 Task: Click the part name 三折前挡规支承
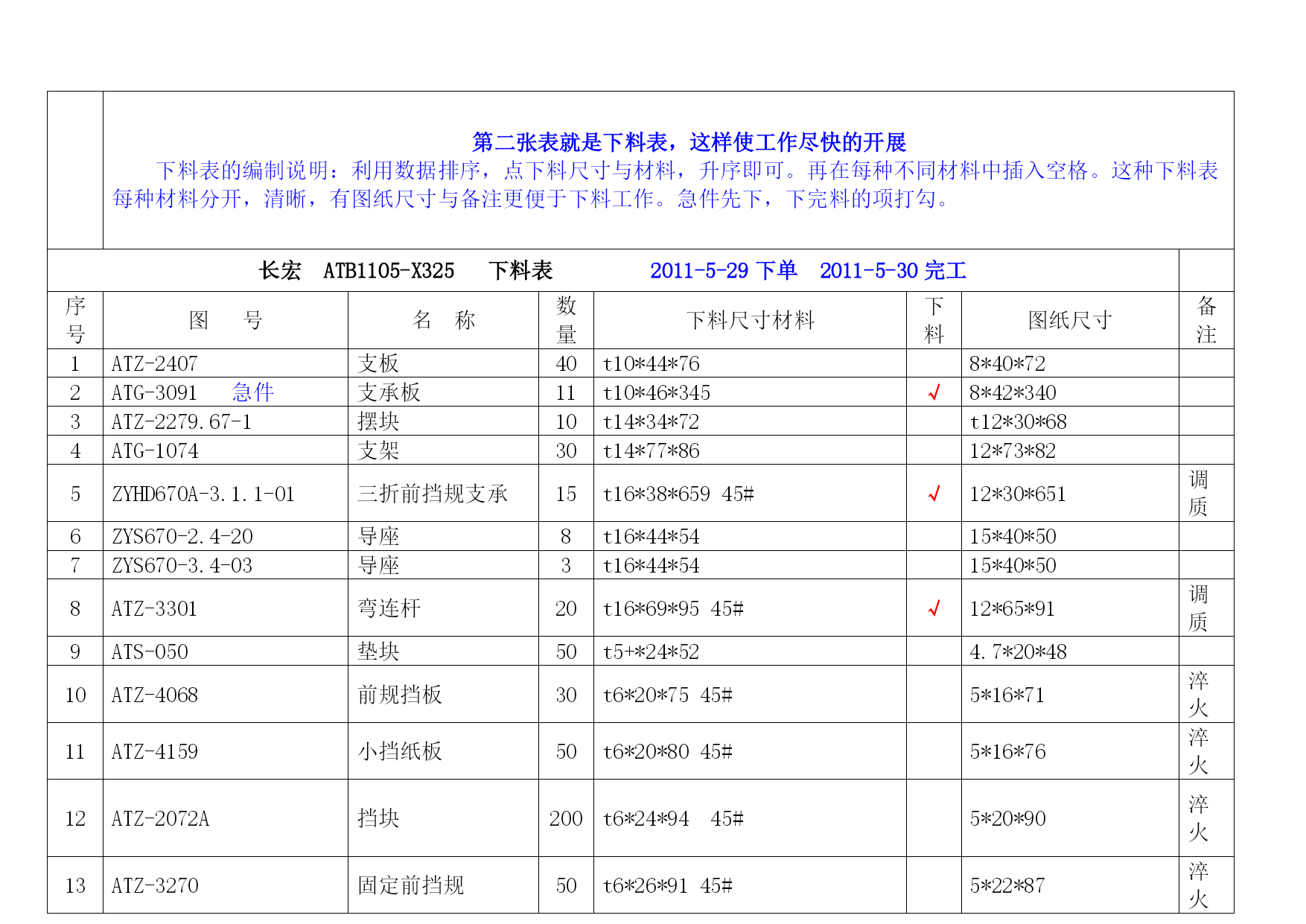(x=433, y=494)
